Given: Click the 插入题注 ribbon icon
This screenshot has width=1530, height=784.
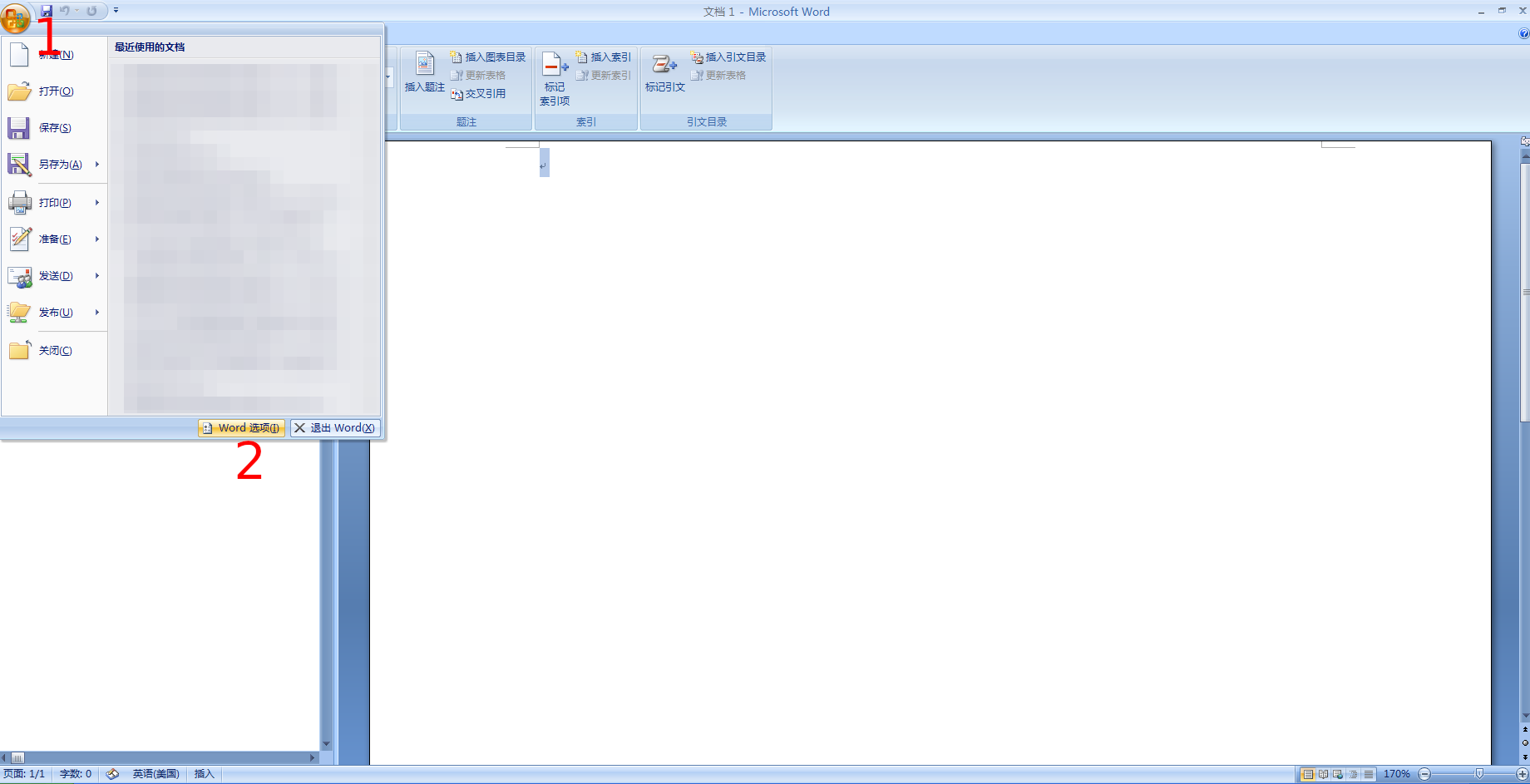Looking at the screenshot, I should 424,71.
